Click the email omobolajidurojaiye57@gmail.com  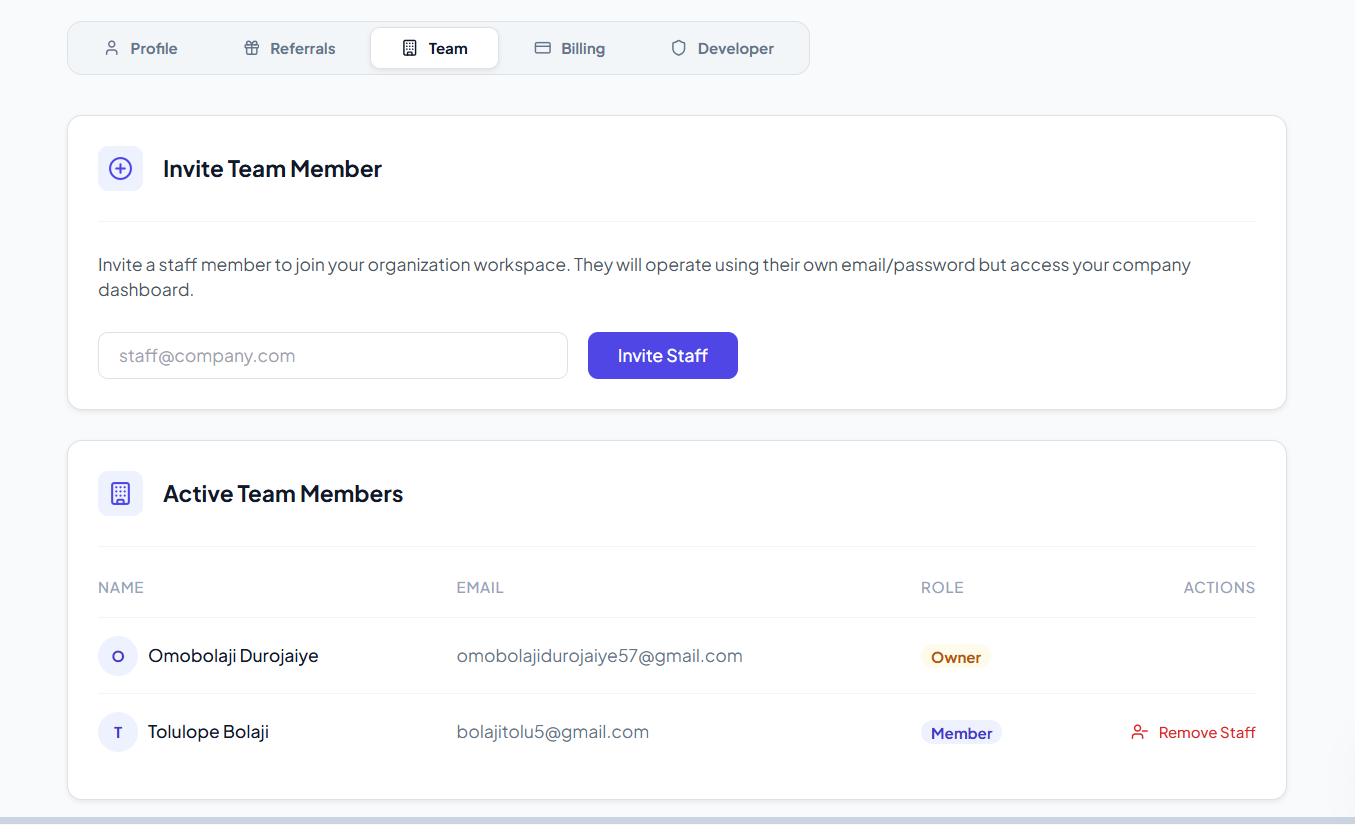[599, 657]
